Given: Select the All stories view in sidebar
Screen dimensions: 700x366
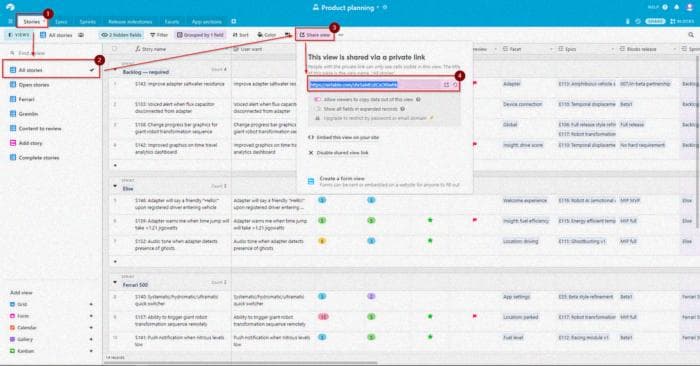Looking at the screenshot, I should [x=51, y=70].
